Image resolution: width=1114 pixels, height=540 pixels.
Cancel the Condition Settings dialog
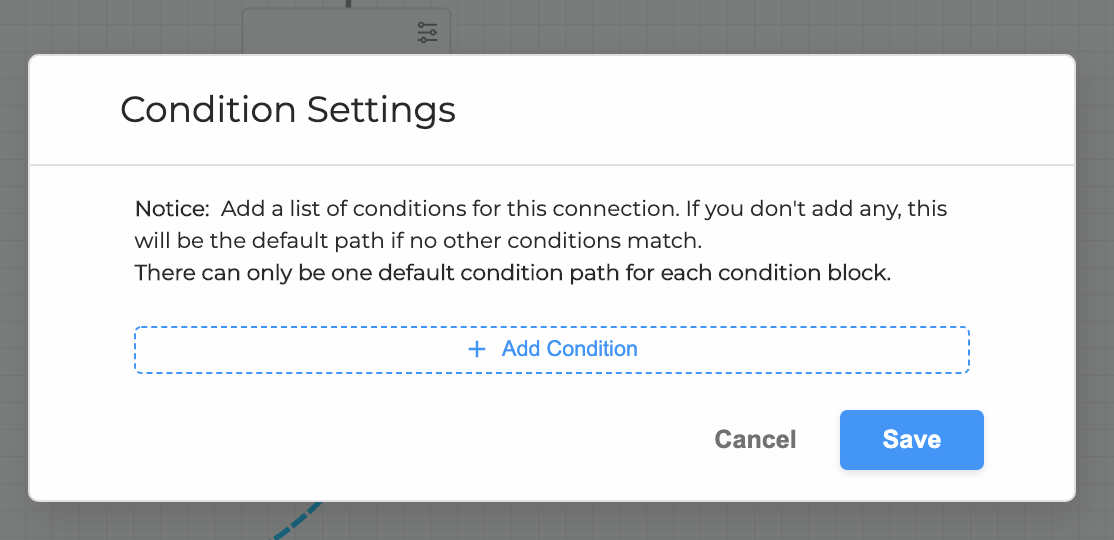tap(755, 440)
